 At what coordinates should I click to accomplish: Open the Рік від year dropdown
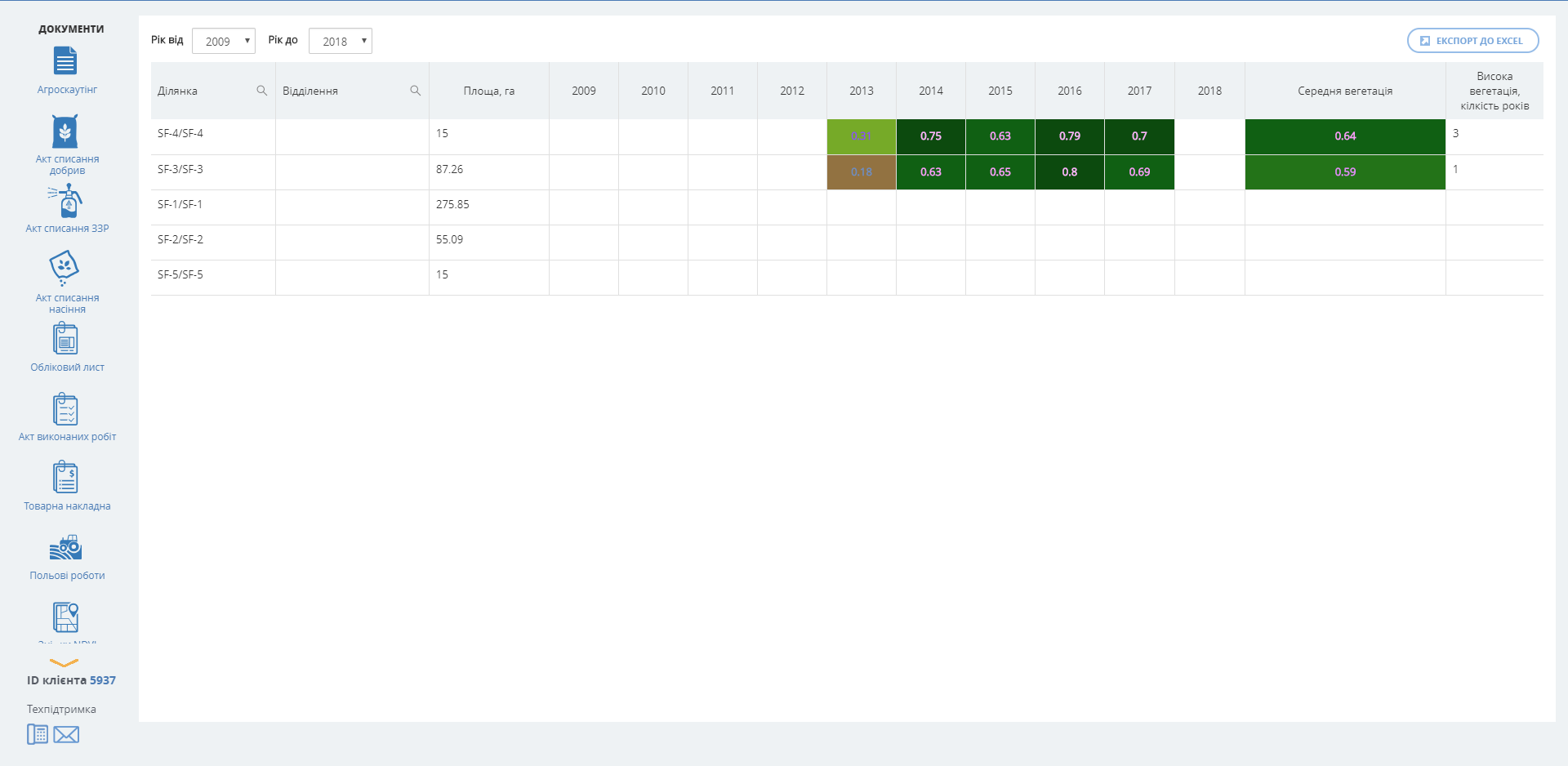224,41
